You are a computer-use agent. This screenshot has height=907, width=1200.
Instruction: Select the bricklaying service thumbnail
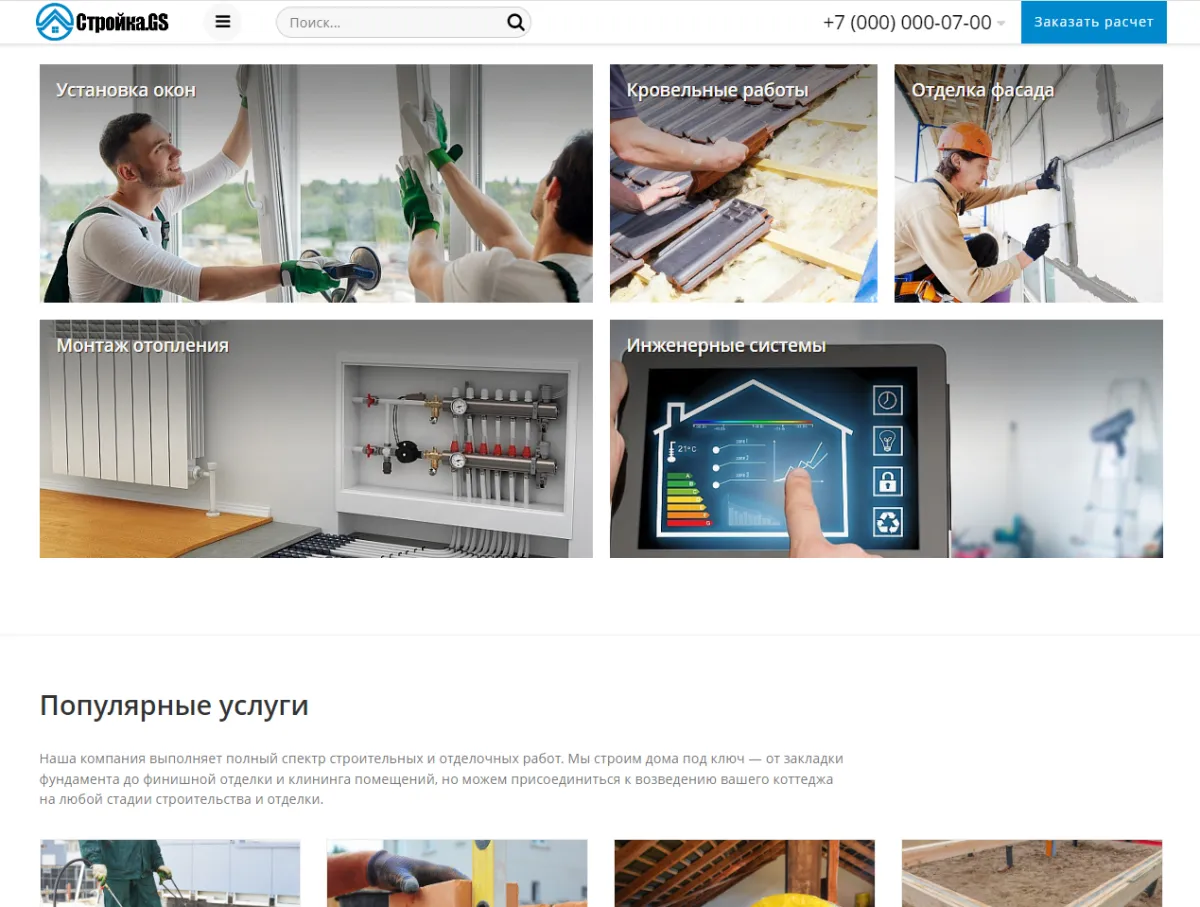456,873
